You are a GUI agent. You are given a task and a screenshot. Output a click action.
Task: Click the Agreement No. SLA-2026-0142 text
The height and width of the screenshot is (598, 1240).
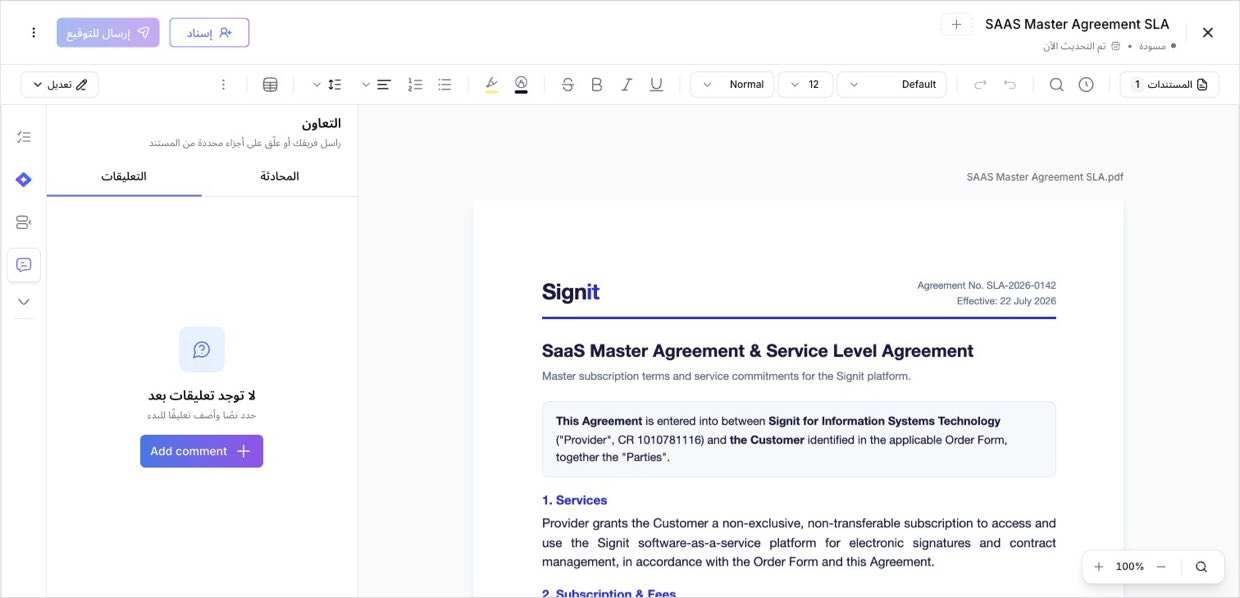coord(986,286)
